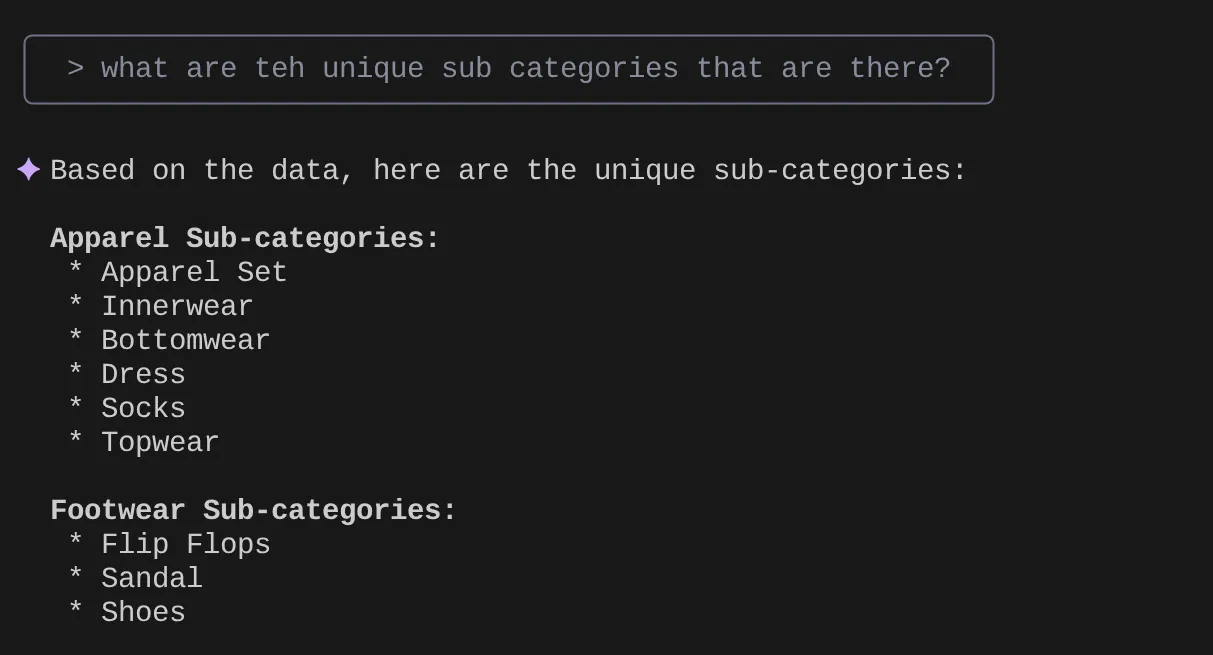Click the purple sparkle response icon
The width and height of the screenshot is (1213, 655).
coord(29,170)
